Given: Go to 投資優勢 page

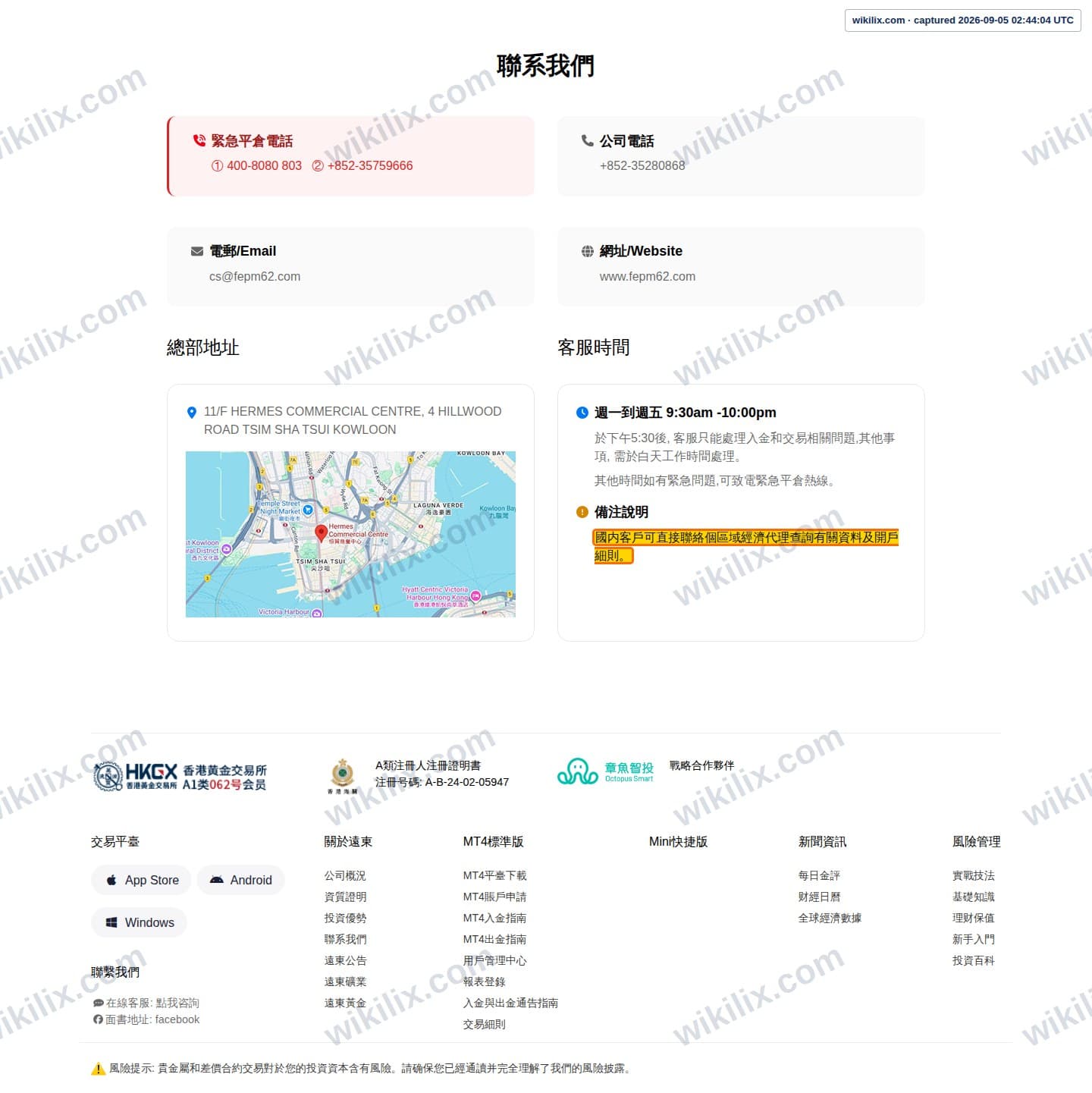Looking at the screenshot, I should 345,918.
